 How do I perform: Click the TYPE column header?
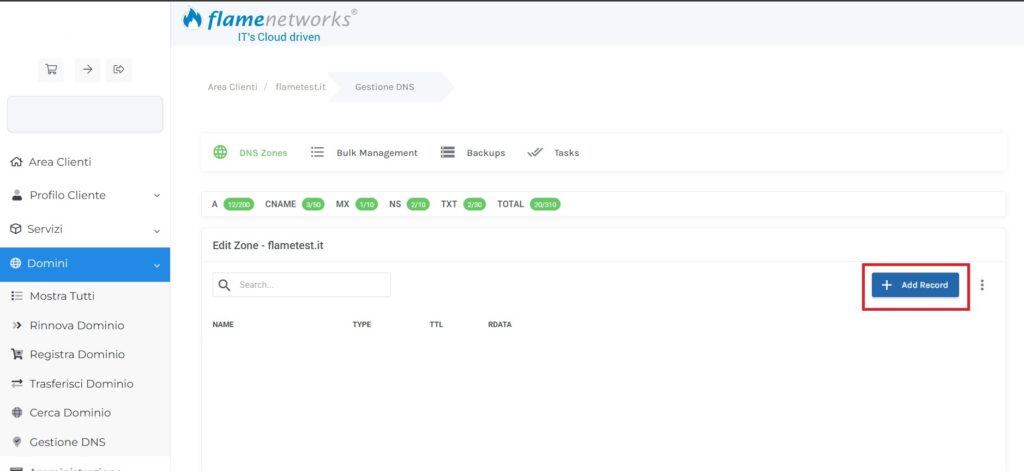362,325
